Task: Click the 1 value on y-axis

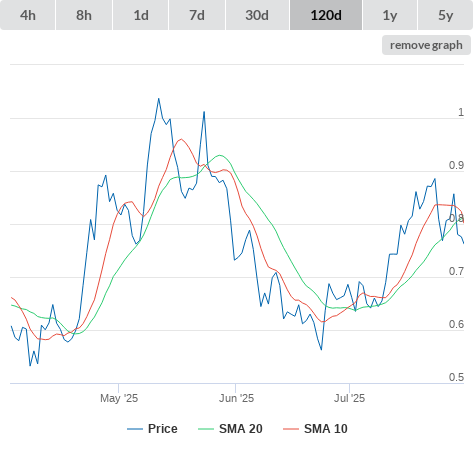Action: [x=461, y=112]
